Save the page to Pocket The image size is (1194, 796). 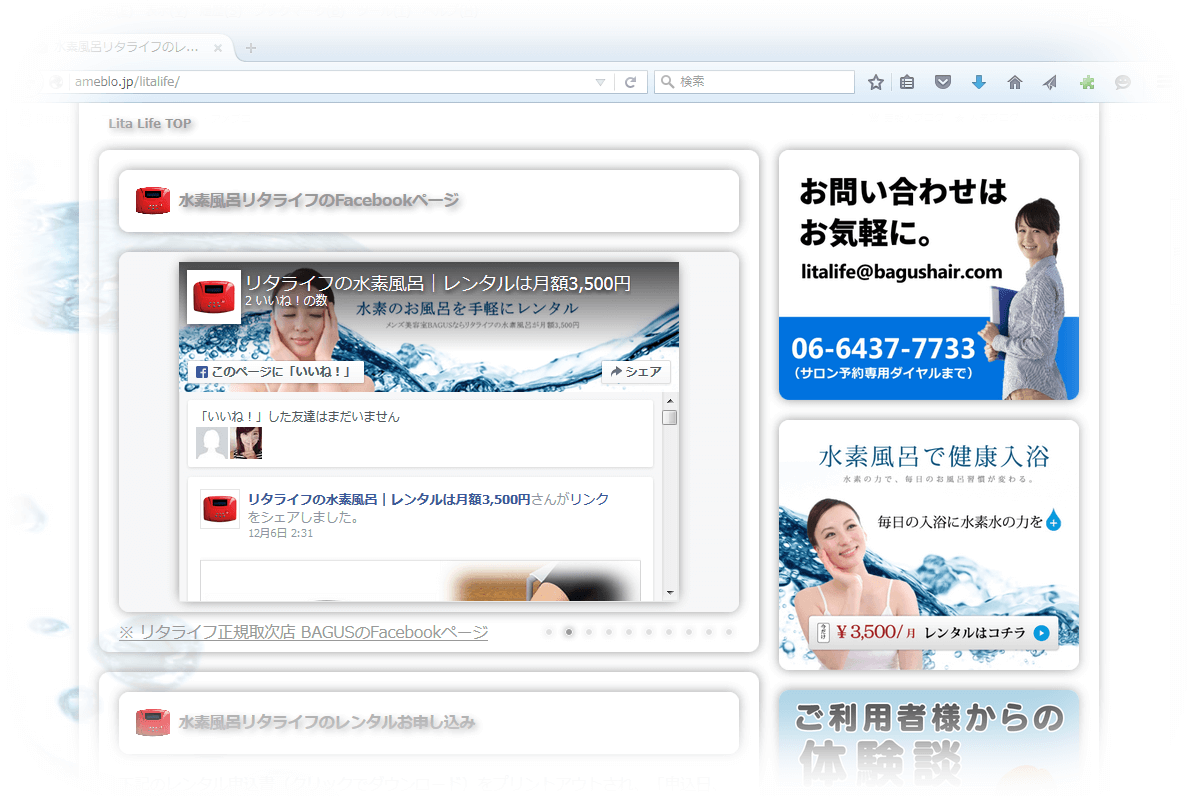coord(943,82)
